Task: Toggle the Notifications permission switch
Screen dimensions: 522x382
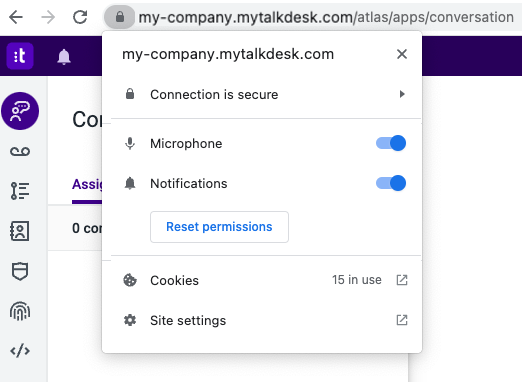Action: tap(391, 183)
